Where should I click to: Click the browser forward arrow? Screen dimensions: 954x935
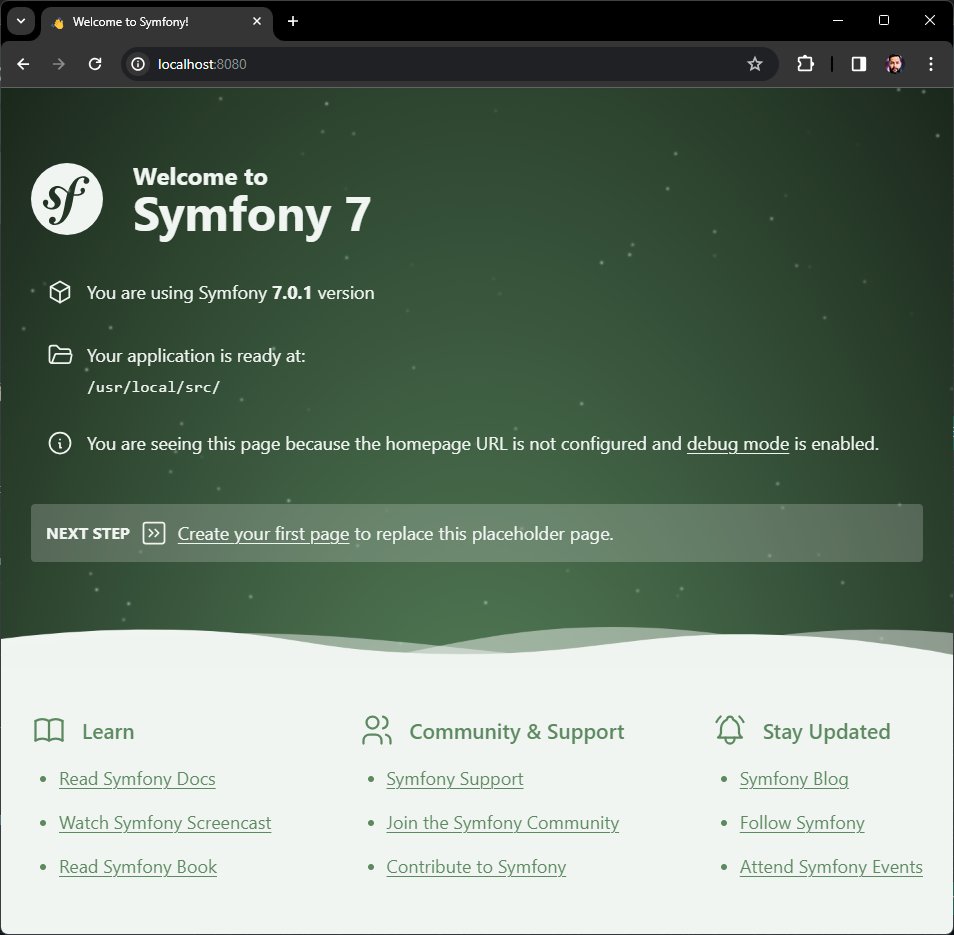(58, 64)
